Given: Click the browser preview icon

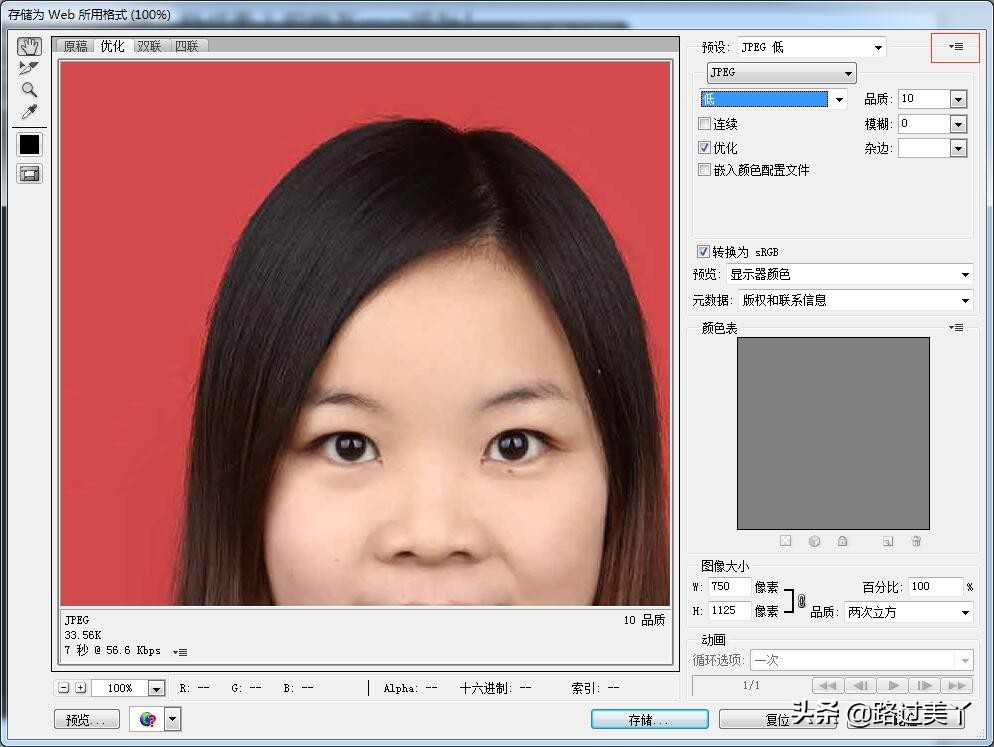Looking at the screenshot, I should click(148, 719).
